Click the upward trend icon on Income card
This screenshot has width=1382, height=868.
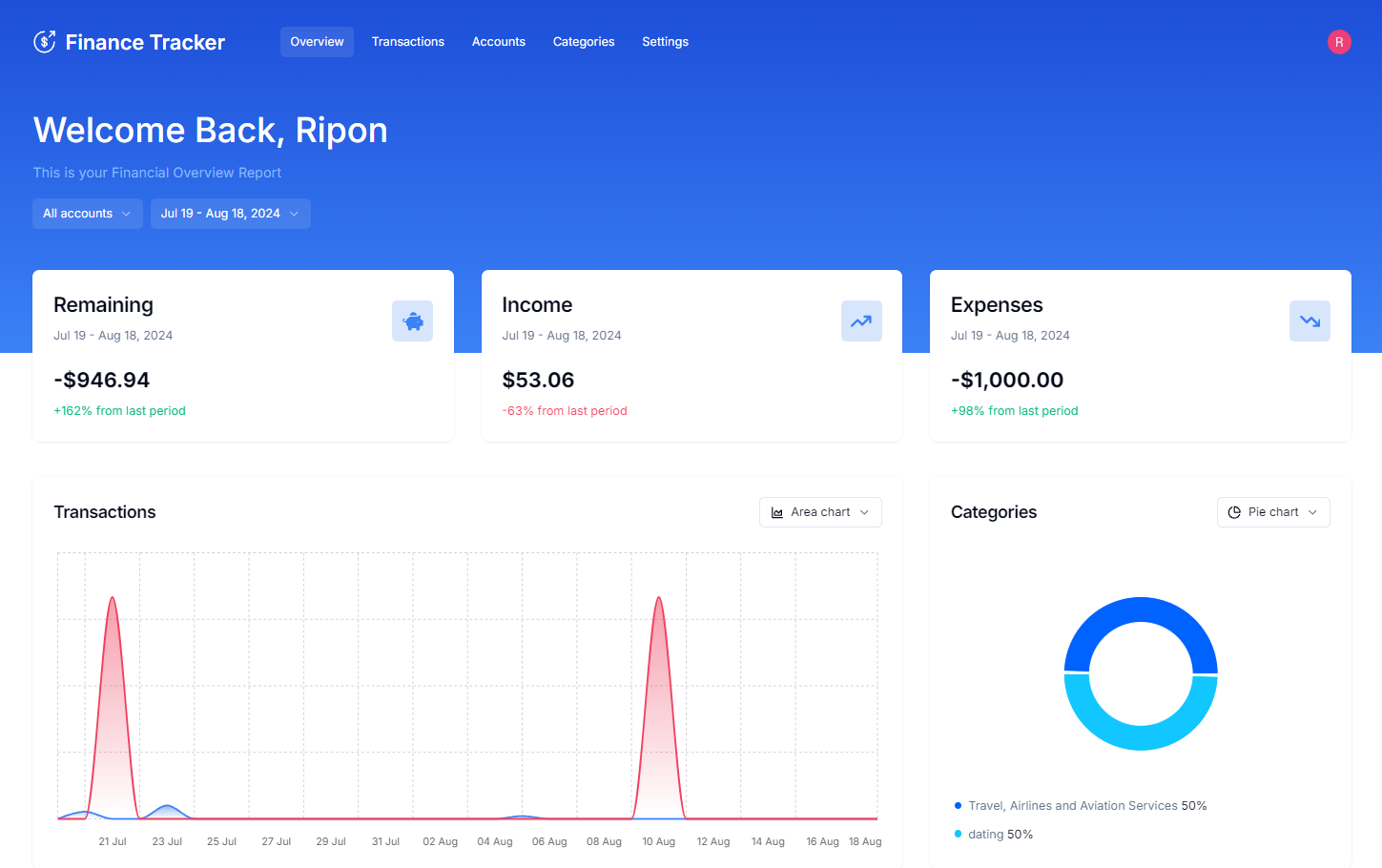pos(861,320)
